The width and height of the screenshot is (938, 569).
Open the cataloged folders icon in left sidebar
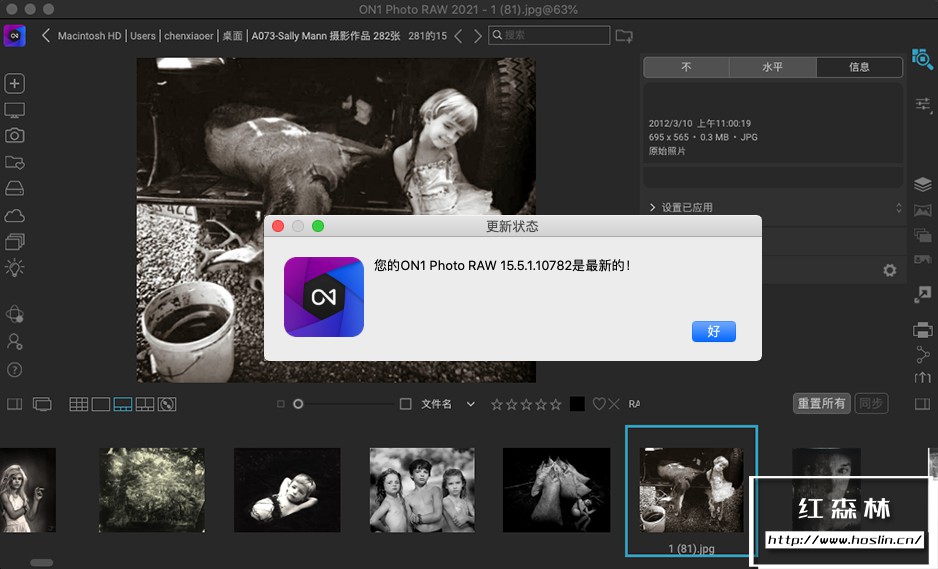coord(14,162)
